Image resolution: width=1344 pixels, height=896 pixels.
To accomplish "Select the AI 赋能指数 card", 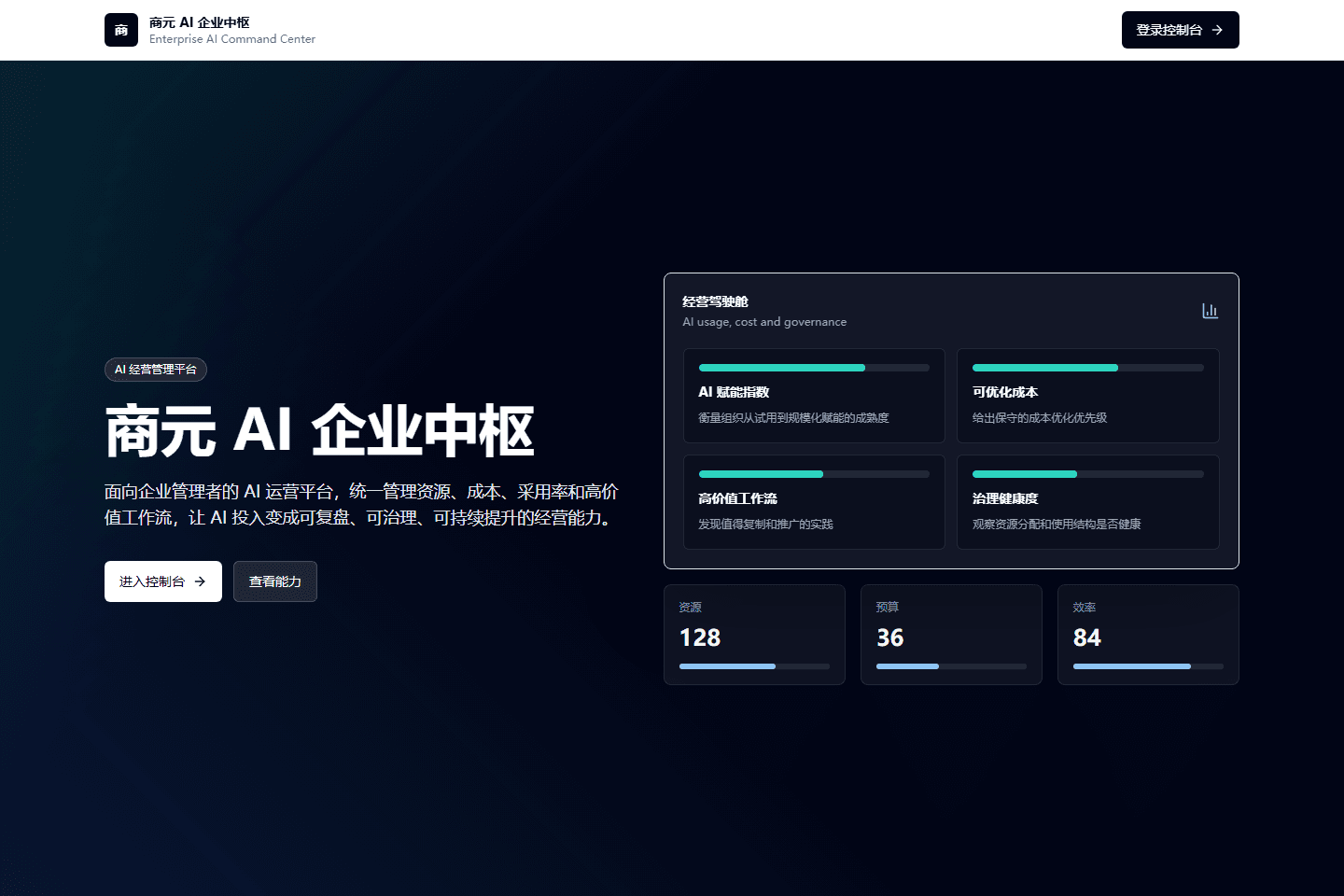I will [814, 396].
